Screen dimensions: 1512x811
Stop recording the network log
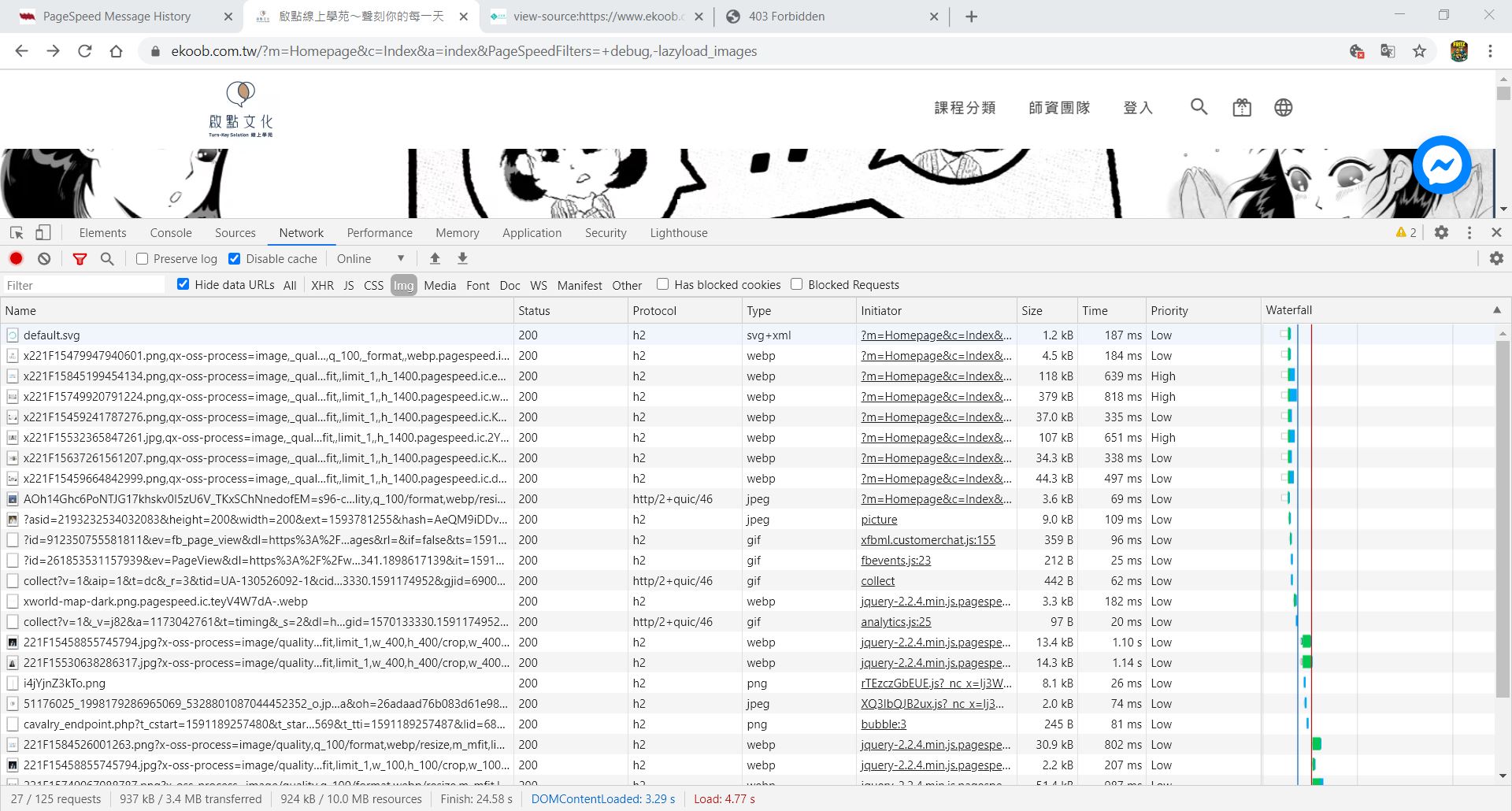(16, 258)
